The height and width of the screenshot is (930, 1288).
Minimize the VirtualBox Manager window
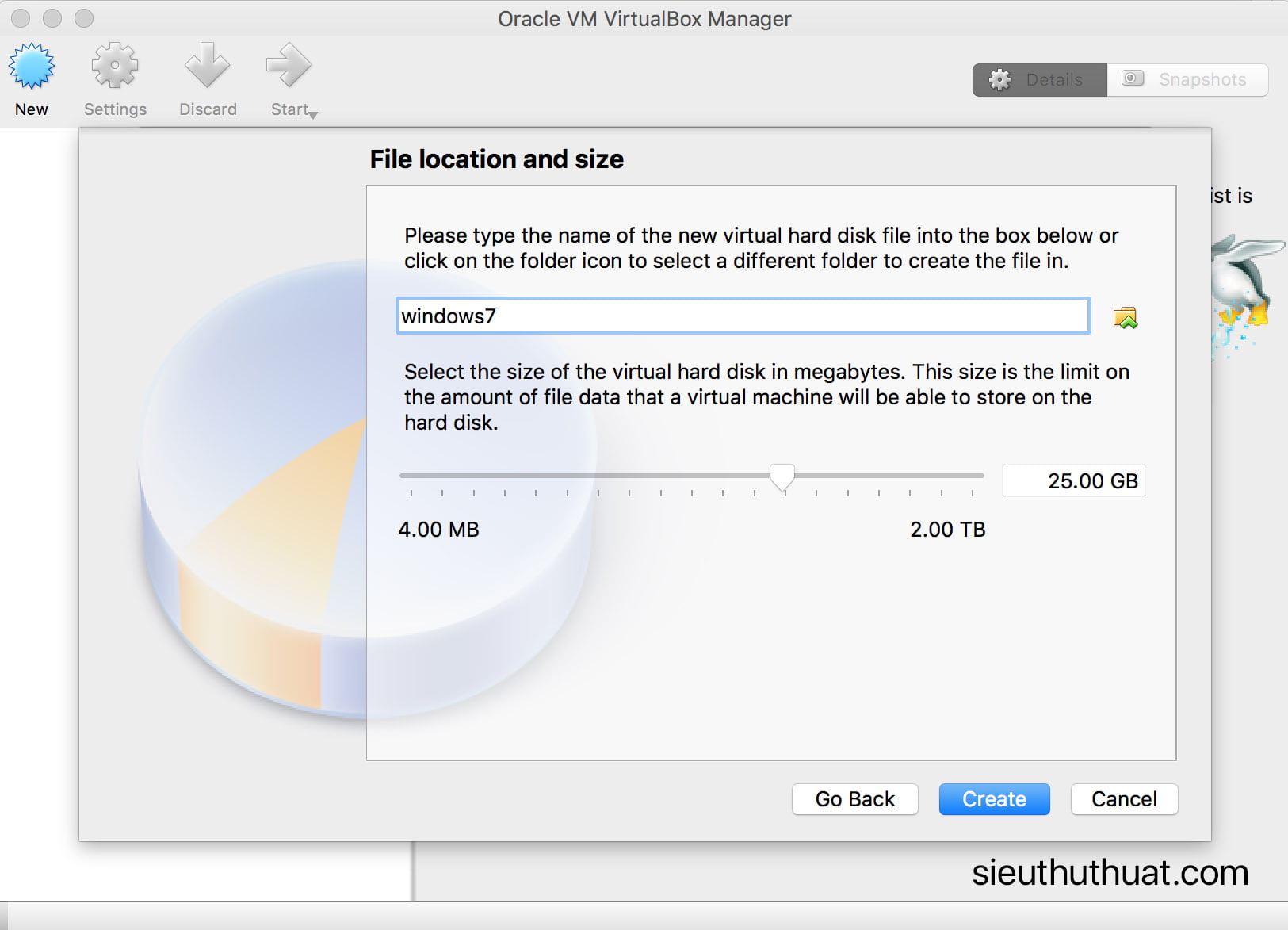(52, 18)
